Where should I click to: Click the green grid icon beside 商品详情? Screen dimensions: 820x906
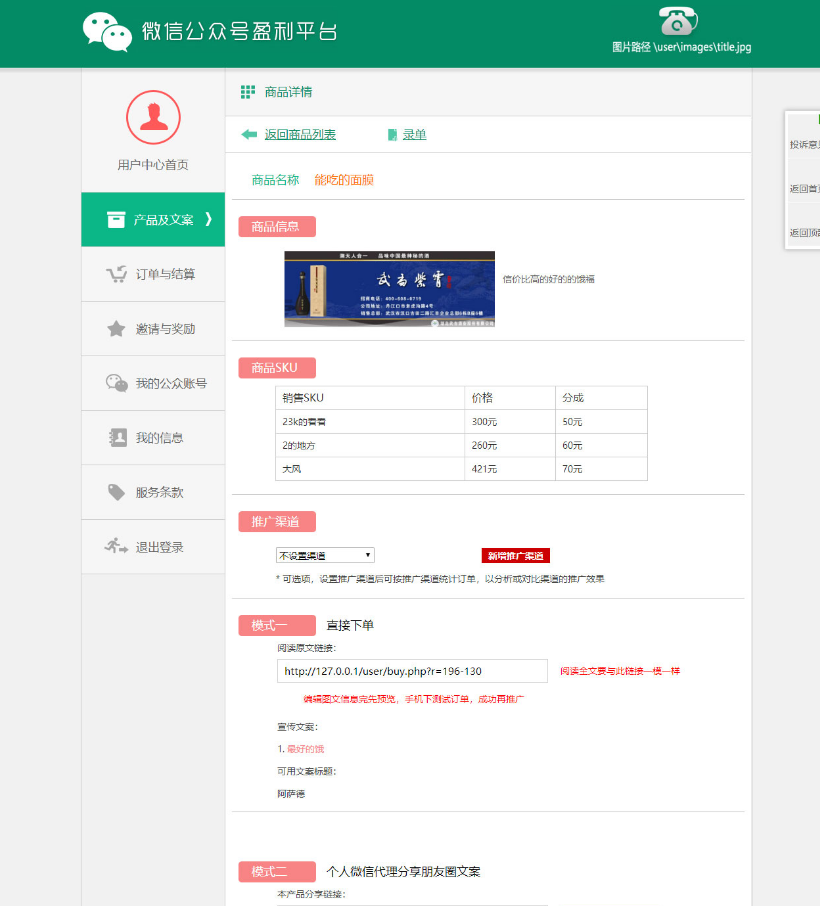248,92
